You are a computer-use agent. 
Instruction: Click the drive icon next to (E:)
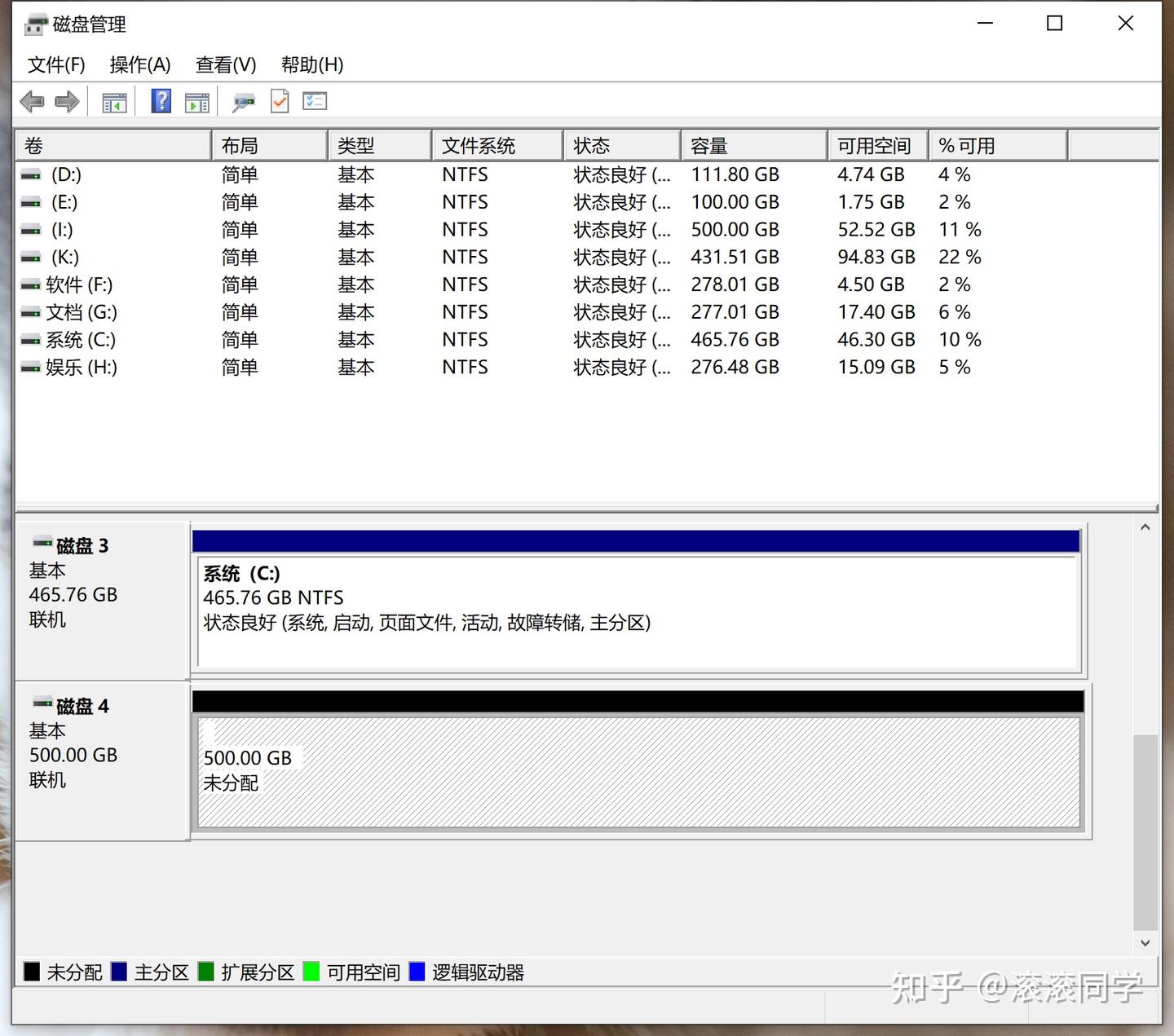tap(31, 203)
